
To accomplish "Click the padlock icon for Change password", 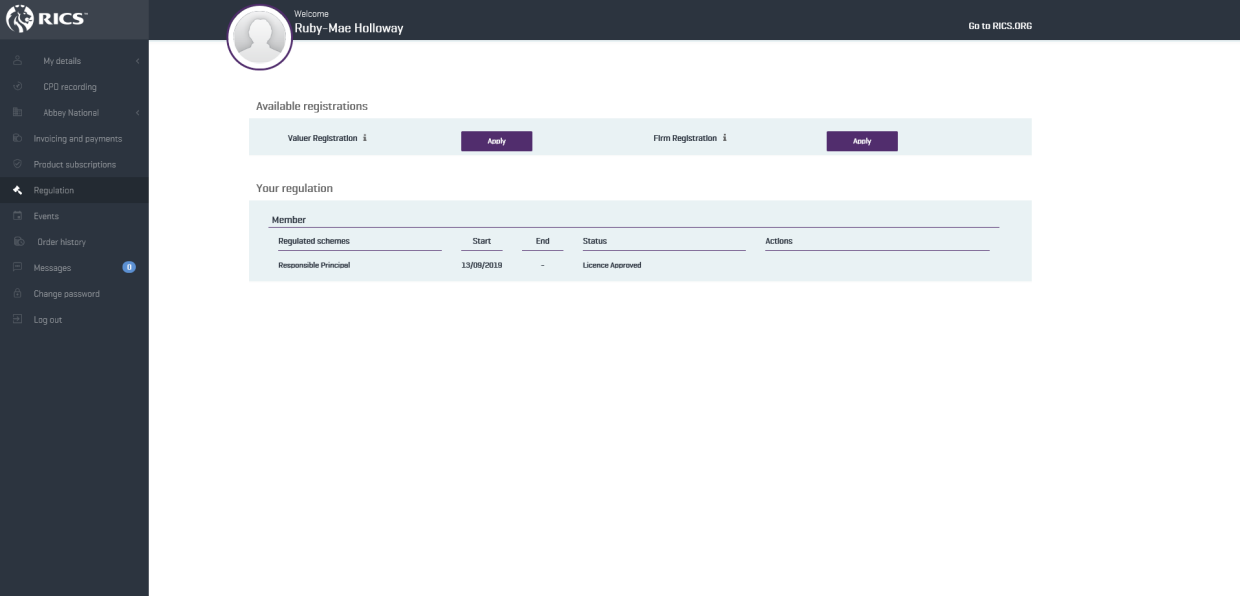I will tap(17, 294).
